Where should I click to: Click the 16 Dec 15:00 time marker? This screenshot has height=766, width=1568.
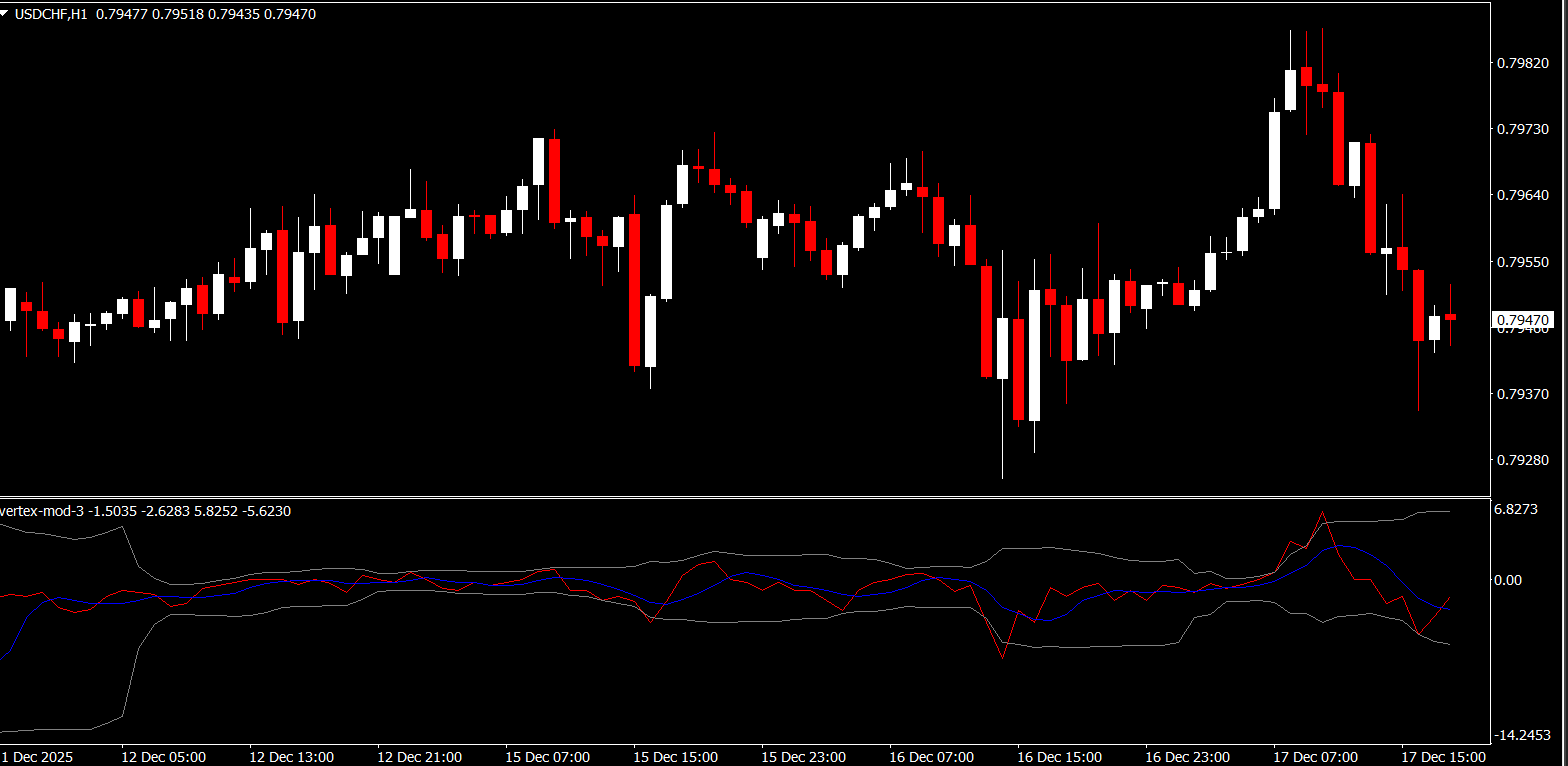coord(1059,757)
